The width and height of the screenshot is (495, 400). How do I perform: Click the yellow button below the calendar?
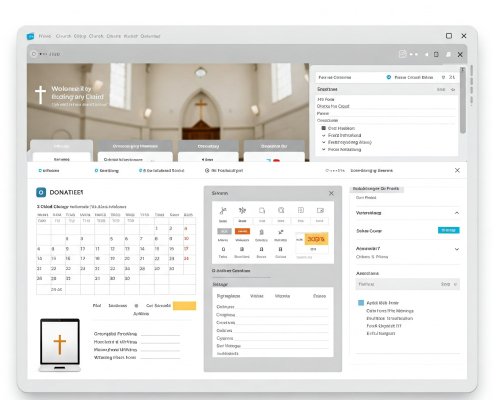pyautogui.click(x=184, y=306)
